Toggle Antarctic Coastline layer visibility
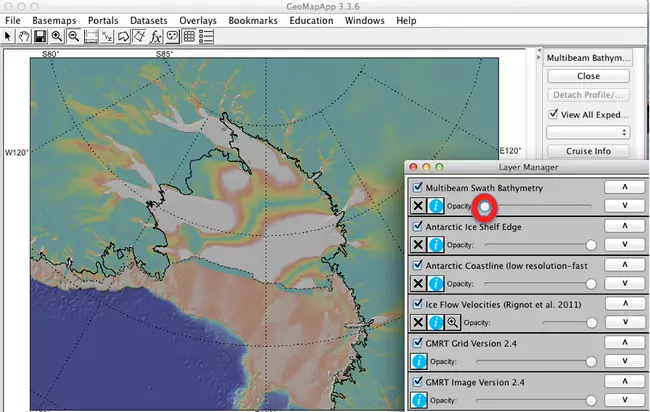 tap(418, 265)
